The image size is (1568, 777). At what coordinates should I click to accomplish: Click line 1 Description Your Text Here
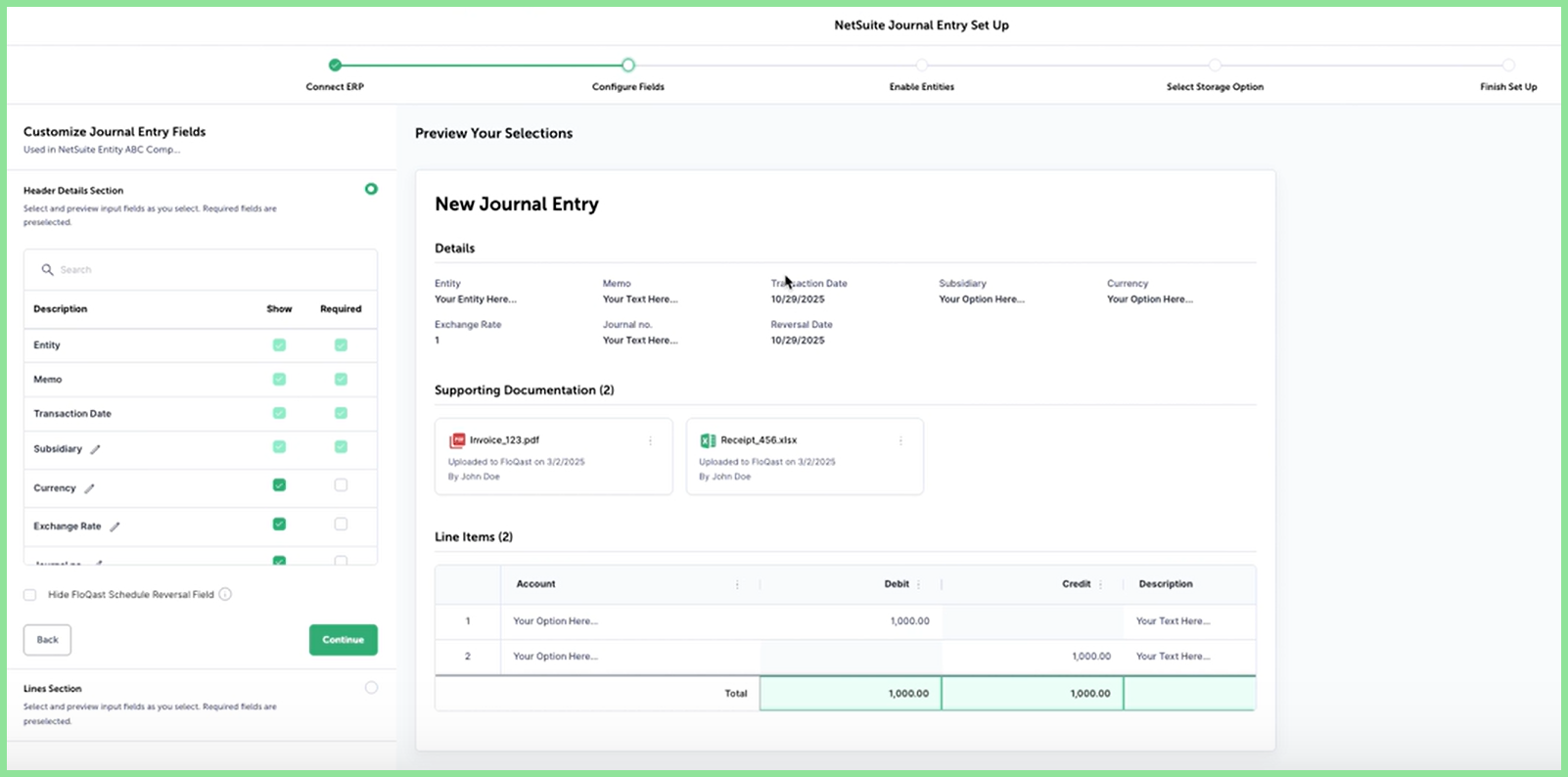(x=1173, y=621)
